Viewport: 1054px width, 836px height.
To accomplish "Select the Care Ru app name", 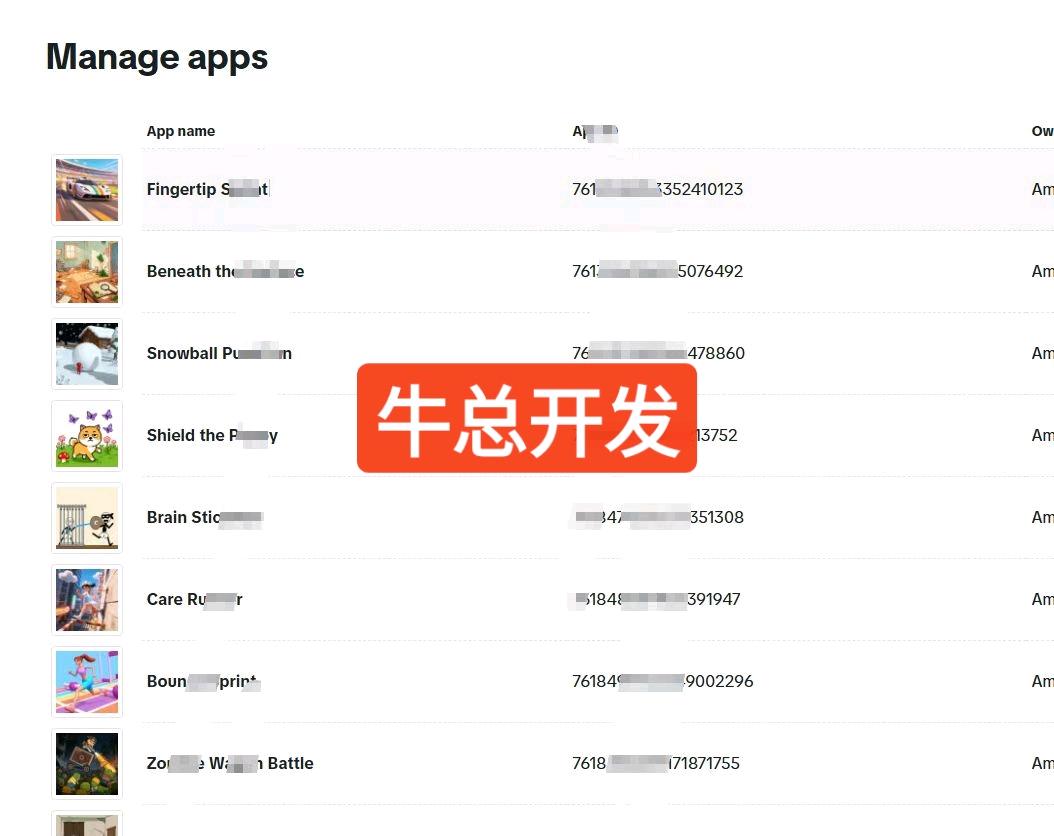I will click(194, 599).
